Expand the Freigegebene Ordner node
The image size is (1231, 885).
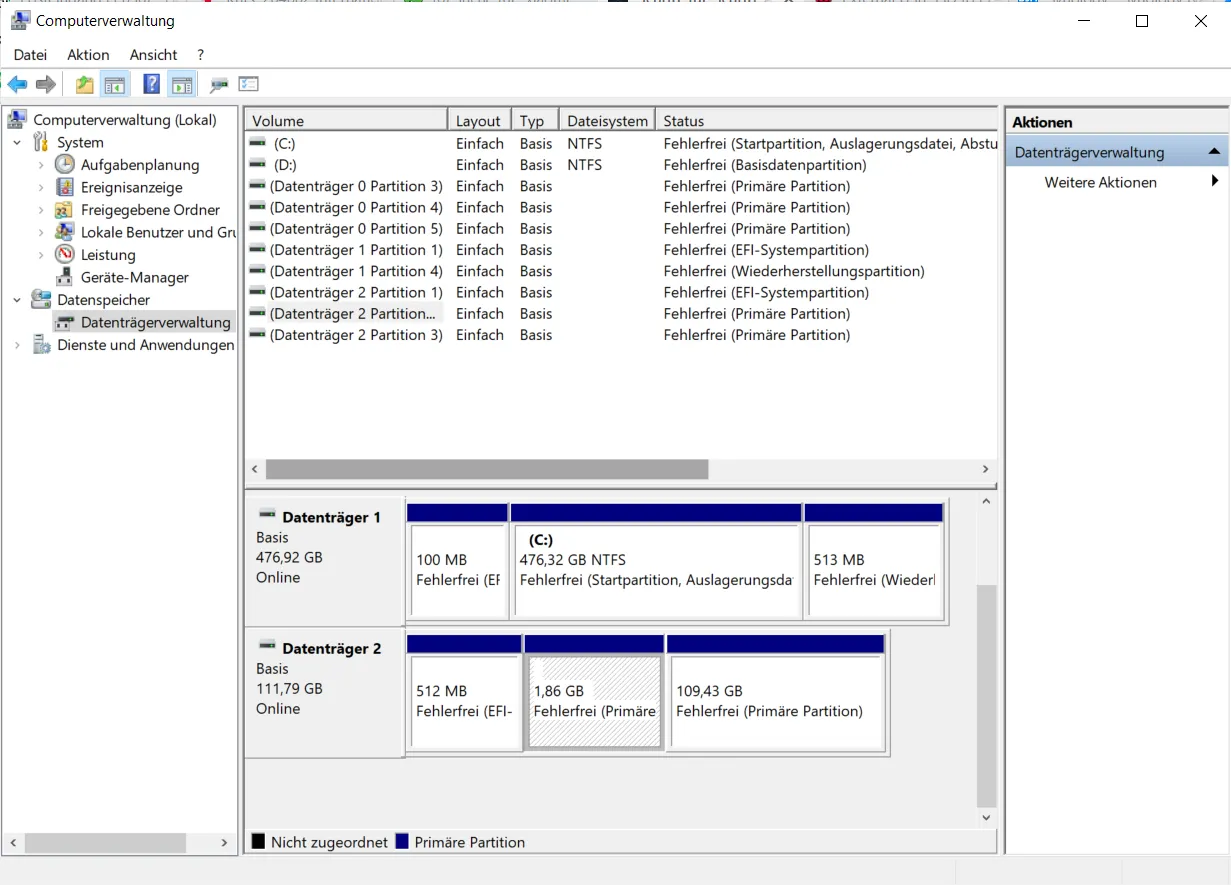(x=41, y=210)
